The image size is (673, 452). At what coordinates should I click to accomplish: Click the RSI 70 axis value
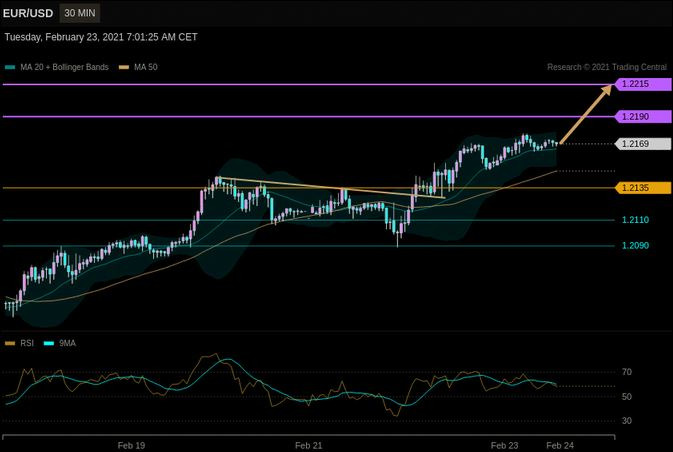(x=627, y=372)
